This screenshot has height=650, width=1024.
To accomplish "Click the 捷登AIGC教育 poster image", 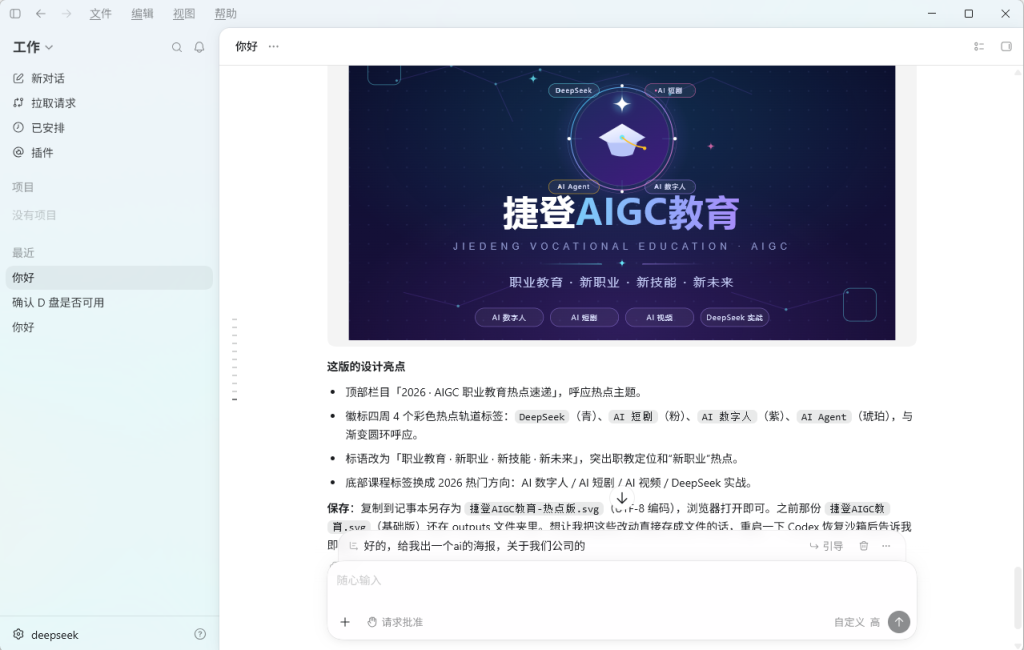I will tap(622, 203).
